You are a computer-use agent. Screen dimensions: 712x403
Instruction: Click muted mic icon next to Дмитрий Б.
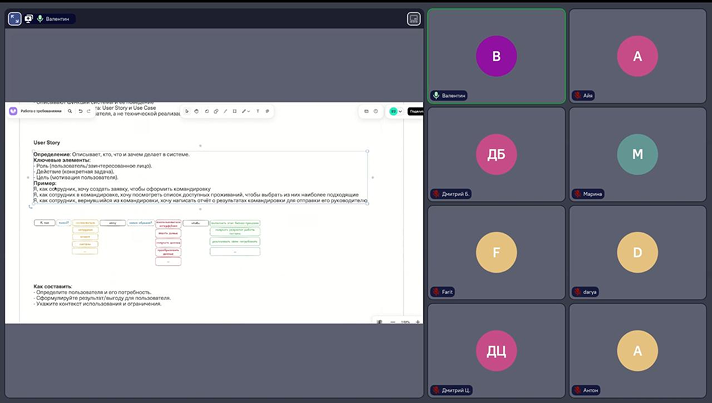[x=436, y=194]
